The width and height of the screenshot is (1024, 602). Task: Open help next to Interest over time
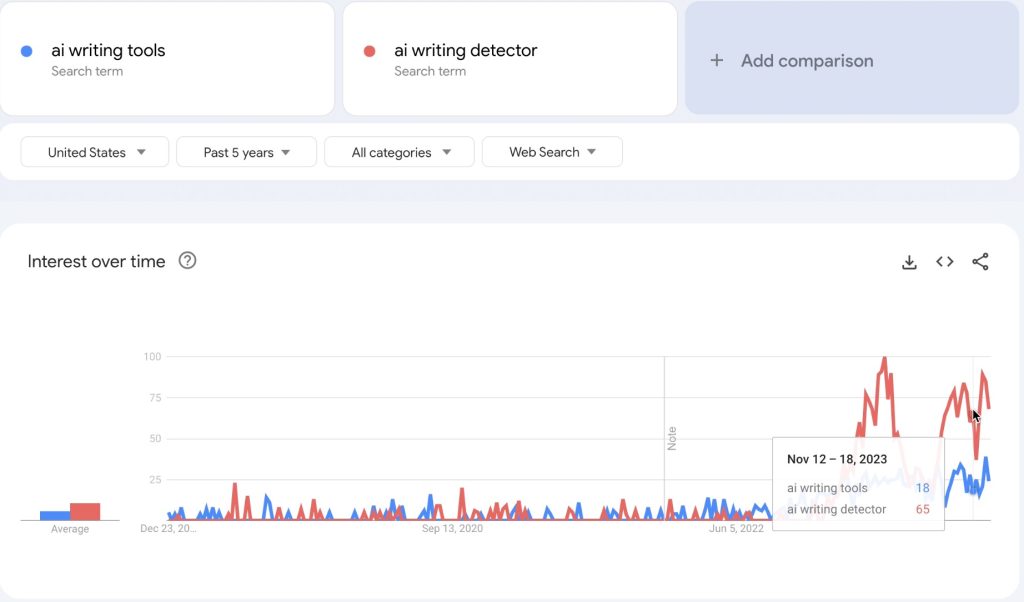[x=187, y=261]
